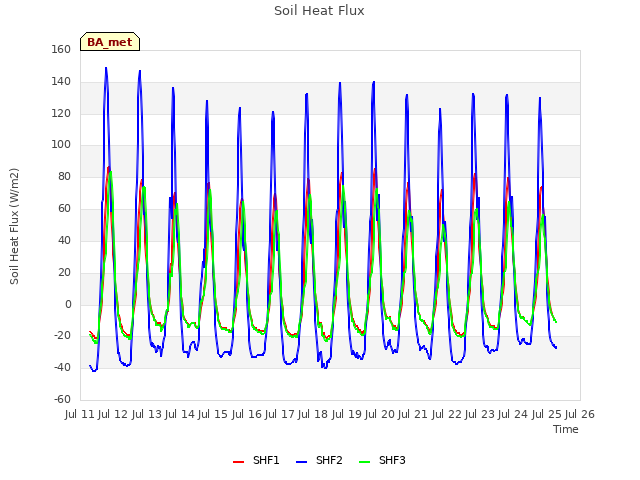Click the Jul 18 x-axis tick label
This screenshot has width=640, height=480.
pos(313,414)
